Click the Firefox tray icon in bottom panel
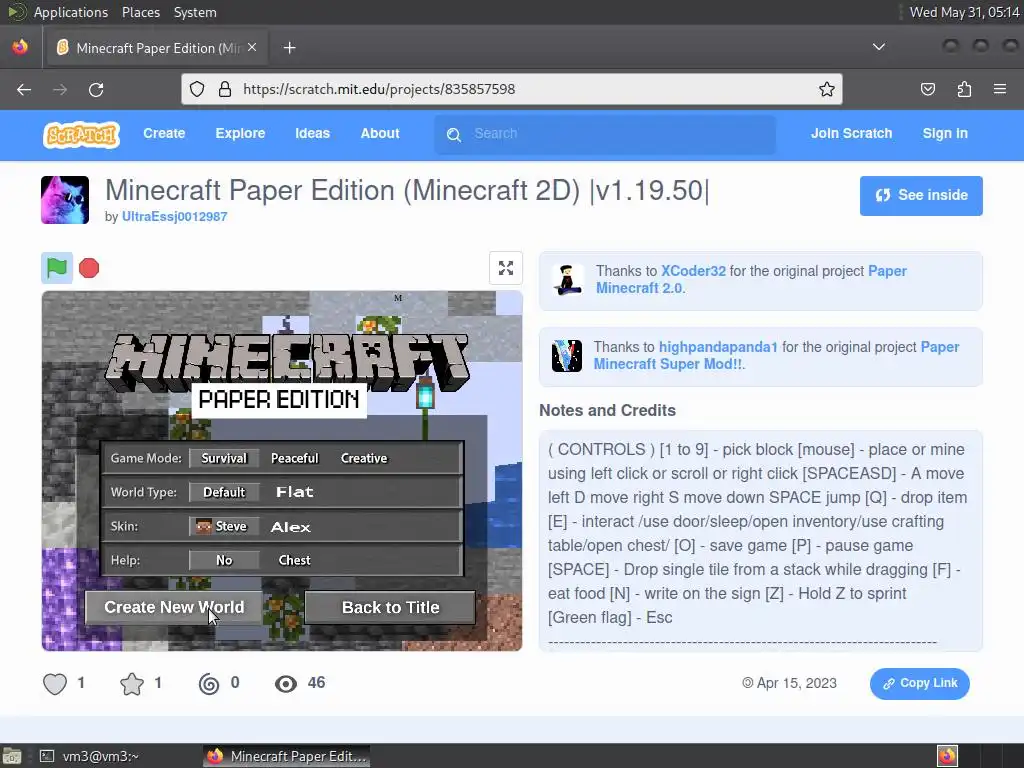Screen dimensions: 1024x768 pos(947,756)
